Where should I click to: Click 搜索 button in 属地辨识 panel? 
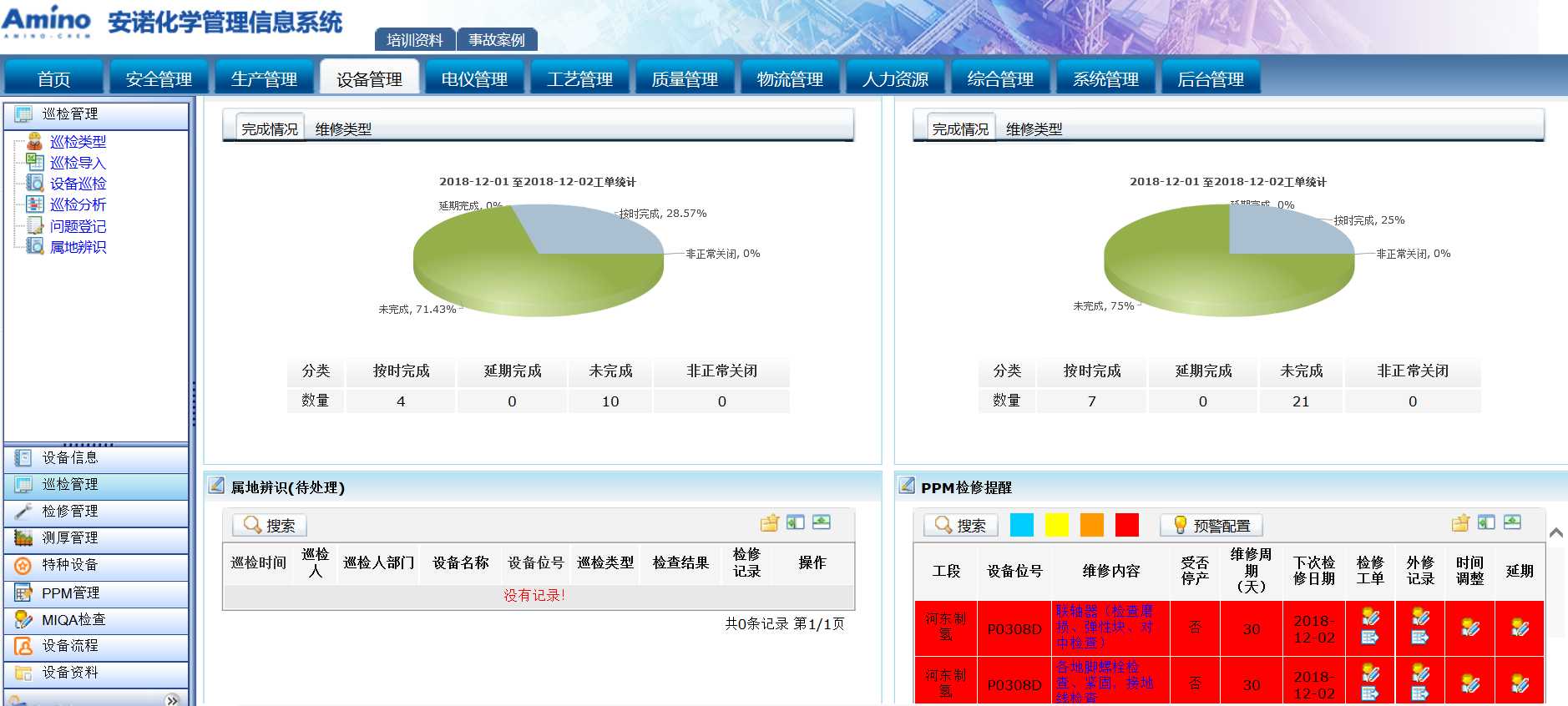[x=270, y=525]
